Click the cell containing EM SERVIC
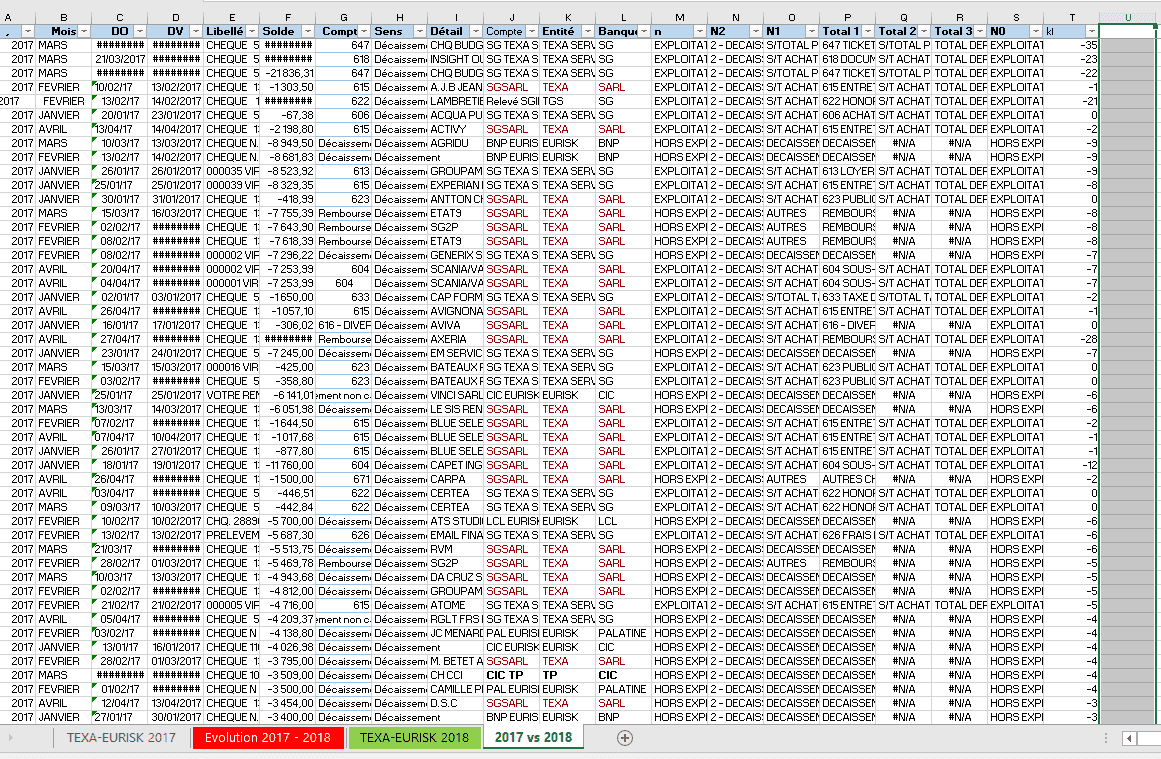The width and height of the screenshot is (1161, 759). click(455, 353)
